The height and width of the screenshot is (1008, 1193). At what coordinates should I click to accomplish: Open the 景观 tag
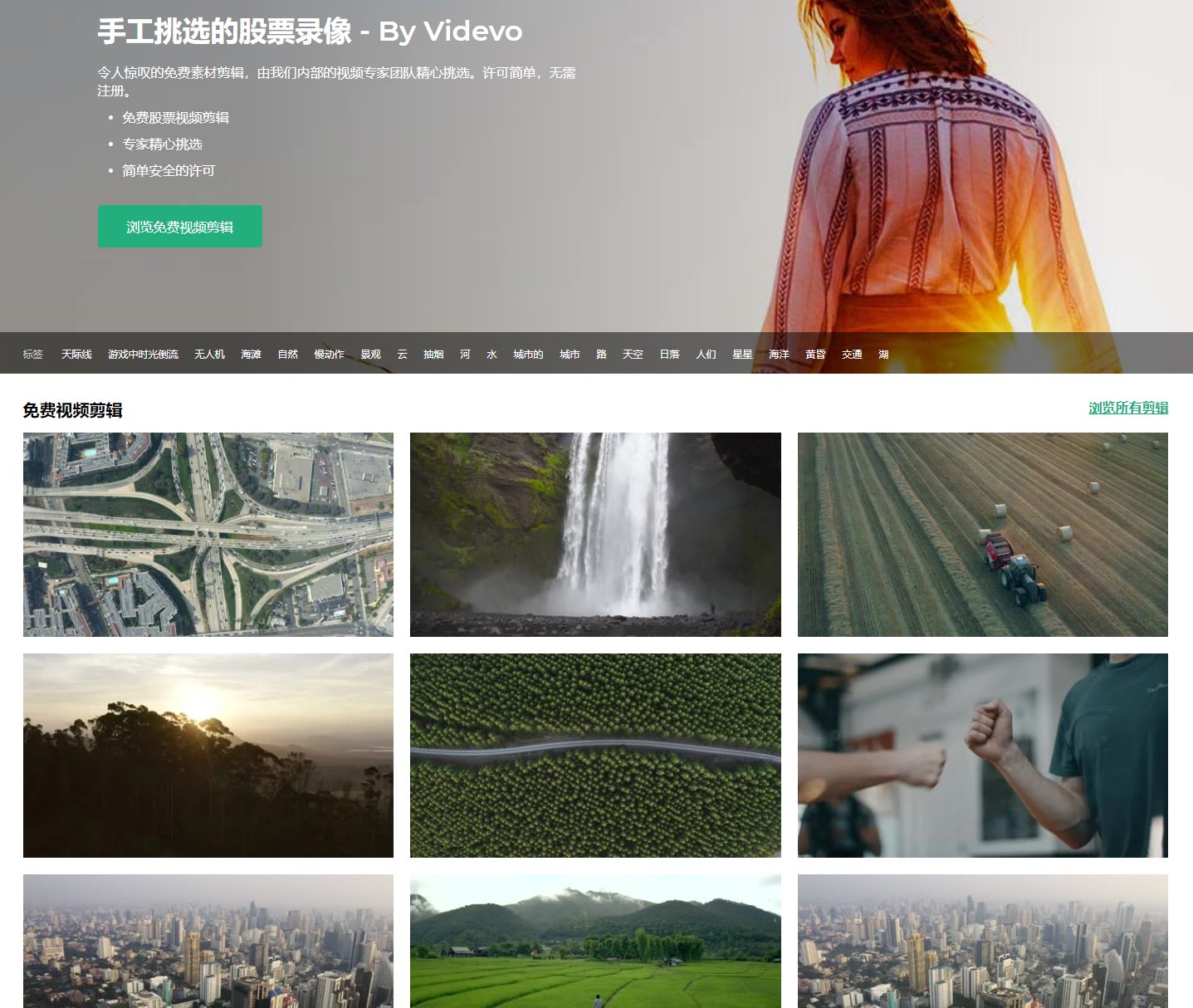[370, 354]
